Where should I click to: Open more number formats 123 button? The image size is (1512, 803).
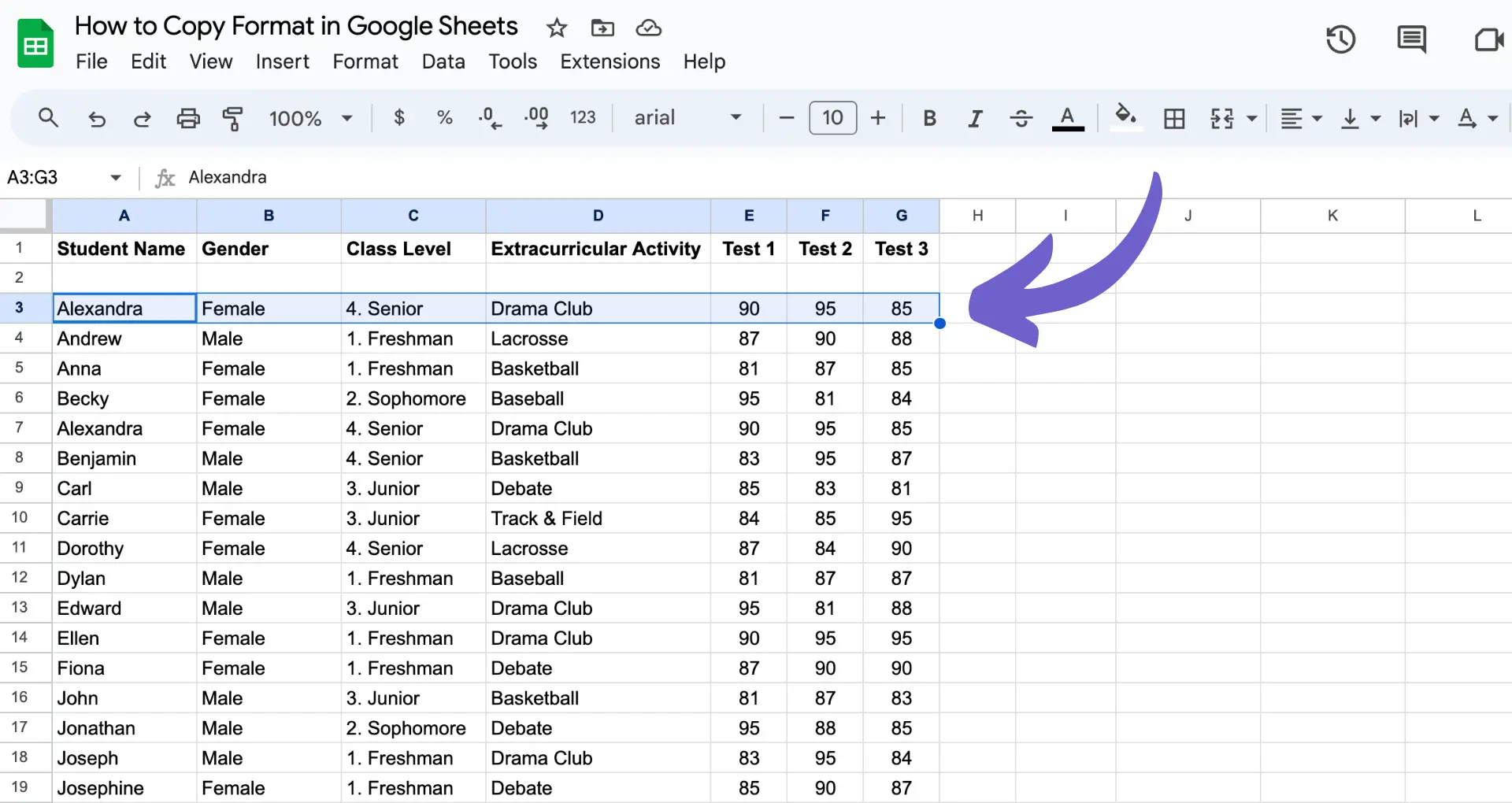point(583,118)
